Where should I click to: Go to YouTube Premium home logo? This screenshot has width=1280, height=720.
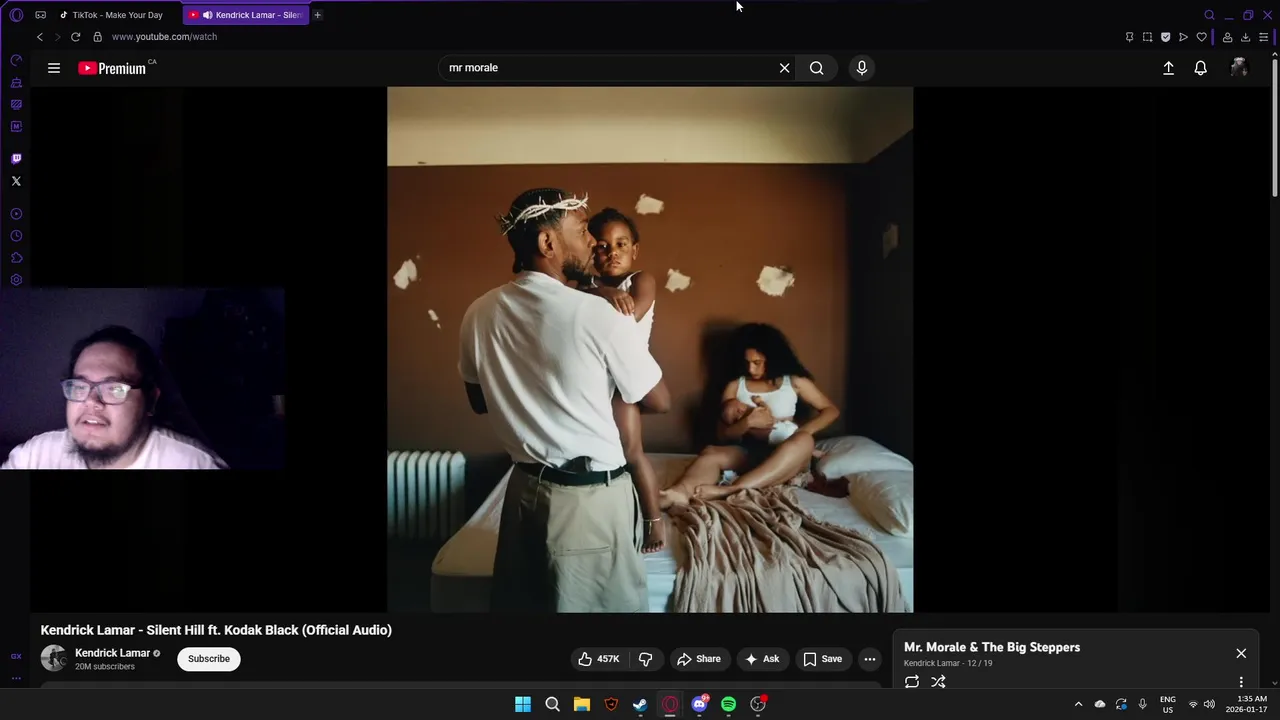(x=112, y=68)
